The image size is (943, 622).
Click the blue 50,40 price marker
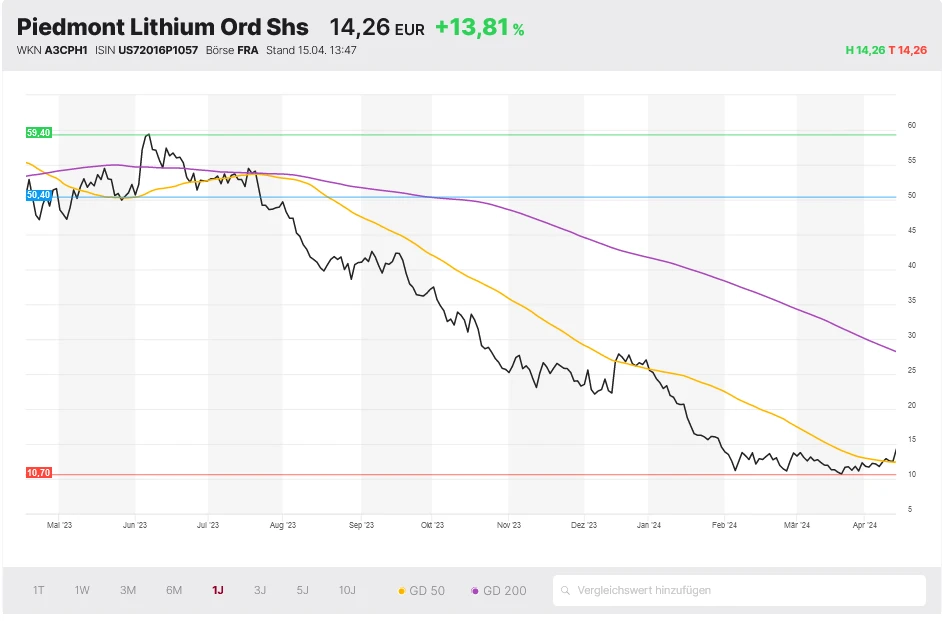tap(37, 196)
